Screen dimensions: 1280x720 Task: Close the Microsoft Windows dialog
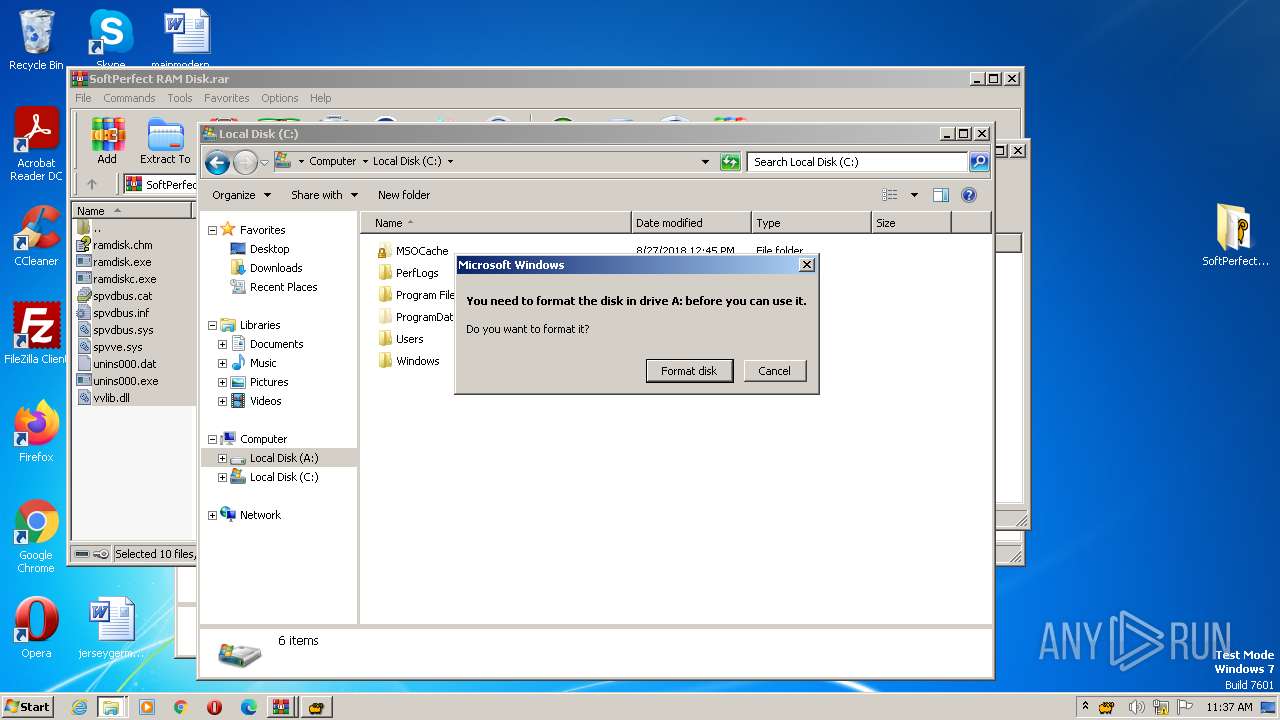(x=807, y=265)
